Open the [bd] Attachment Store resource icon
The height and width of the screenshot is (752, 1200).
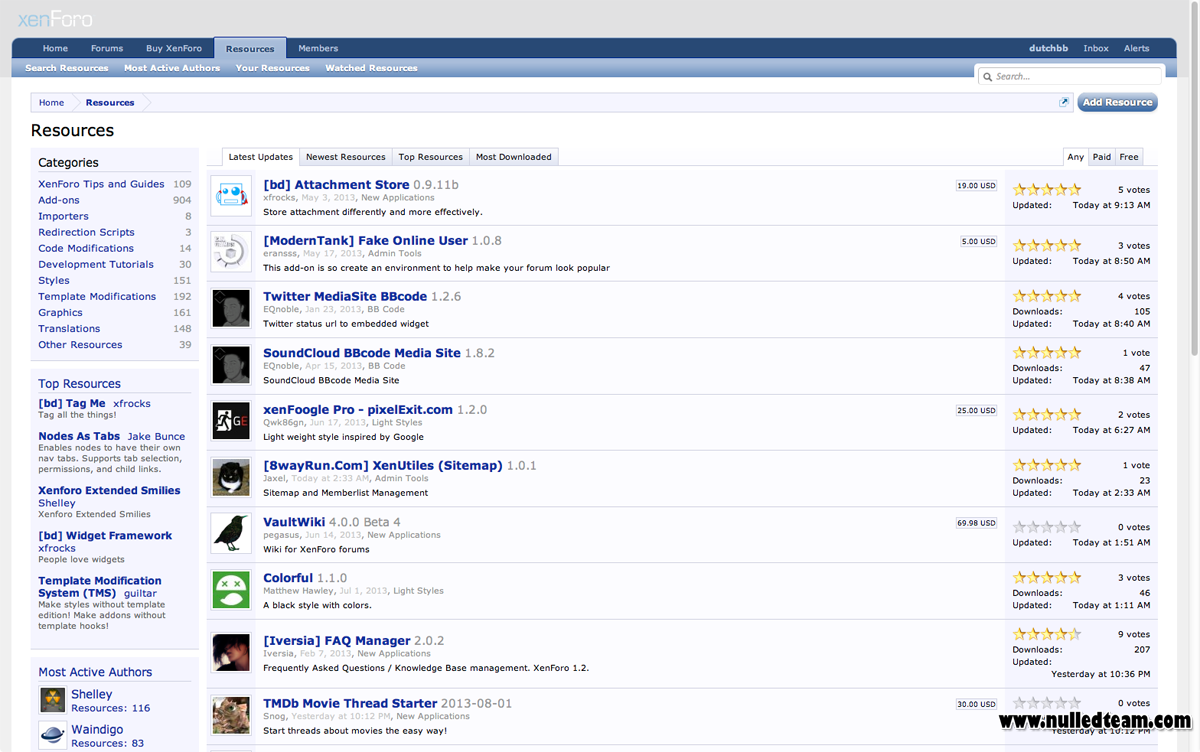click(231, 195)
